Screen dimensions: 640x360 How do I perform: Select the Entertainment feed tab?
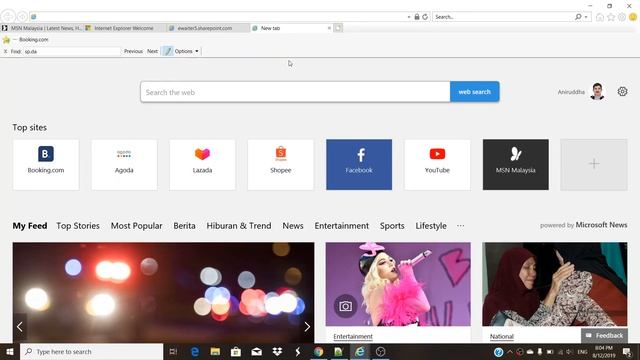click(x=342, y=226)
